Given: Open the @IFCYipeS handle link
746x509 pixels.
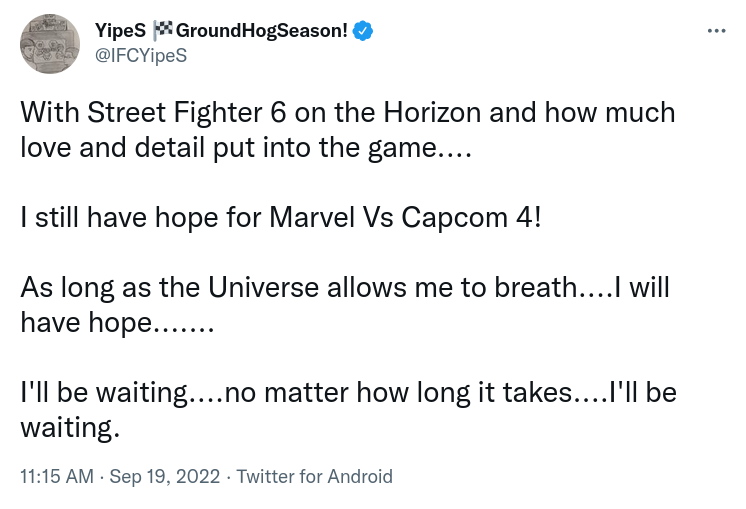Looking at the screenshot, I should click(x=140, y=56).
